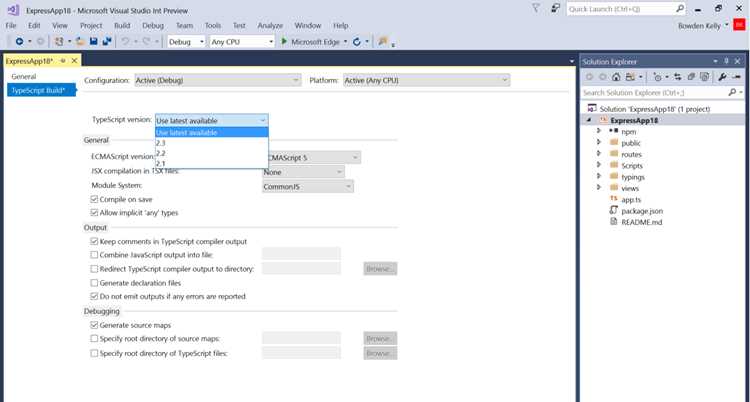This screenshot has width=750, height=402.
Task: Open the Project menu
Action: tap(91, 25)
